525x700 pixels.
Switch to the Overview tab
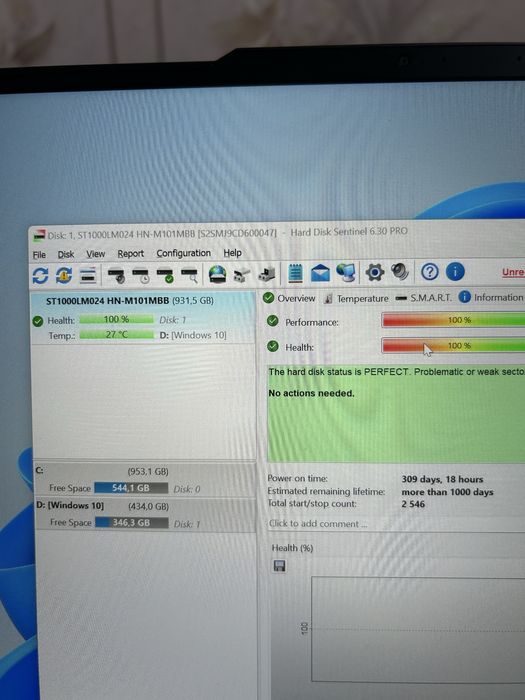pos(289,298)
